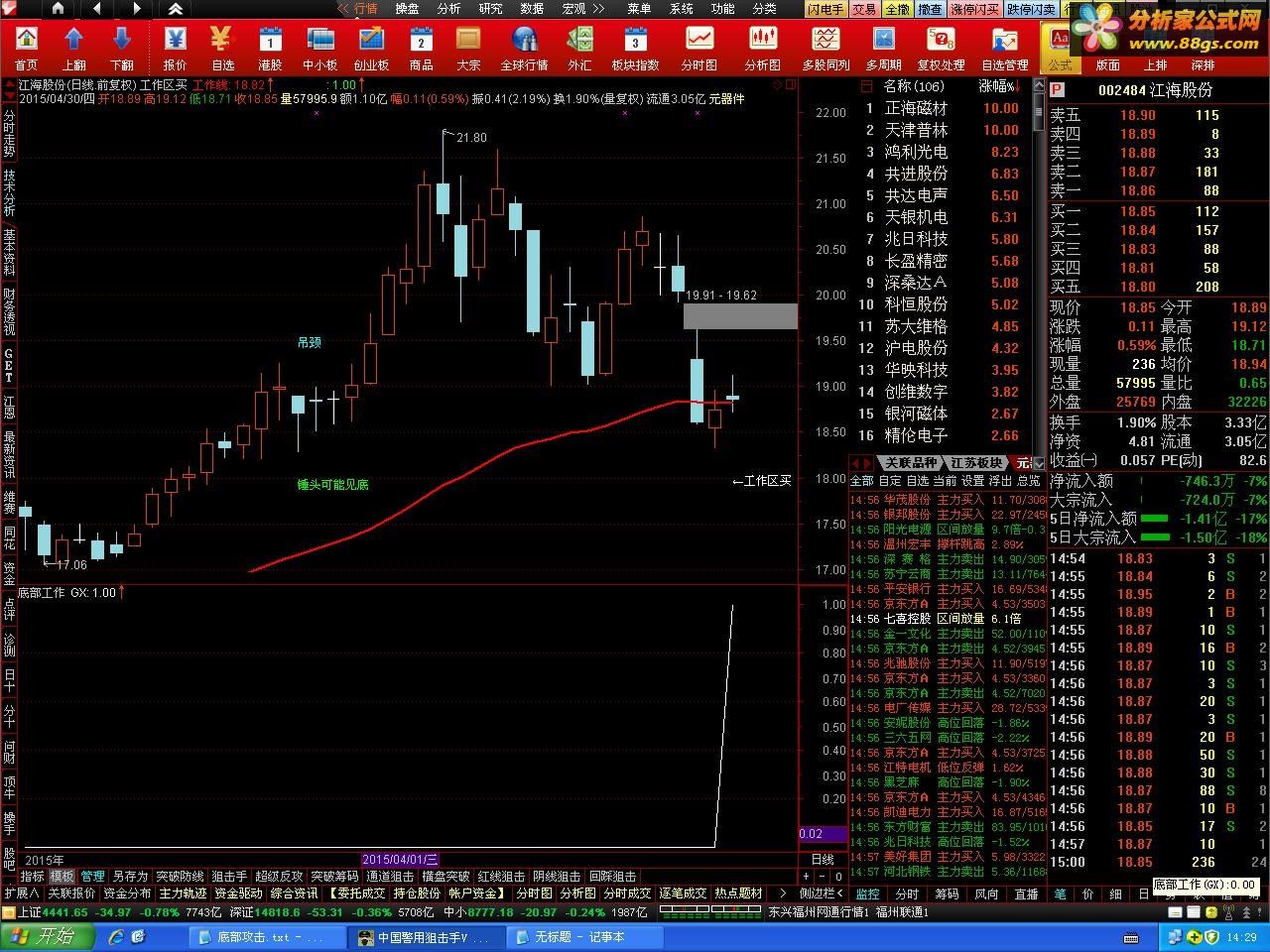The width and height of the screenshot is (1270, 952).
Task: Open the 港股 market icon
Action: (x=270, y=48)
